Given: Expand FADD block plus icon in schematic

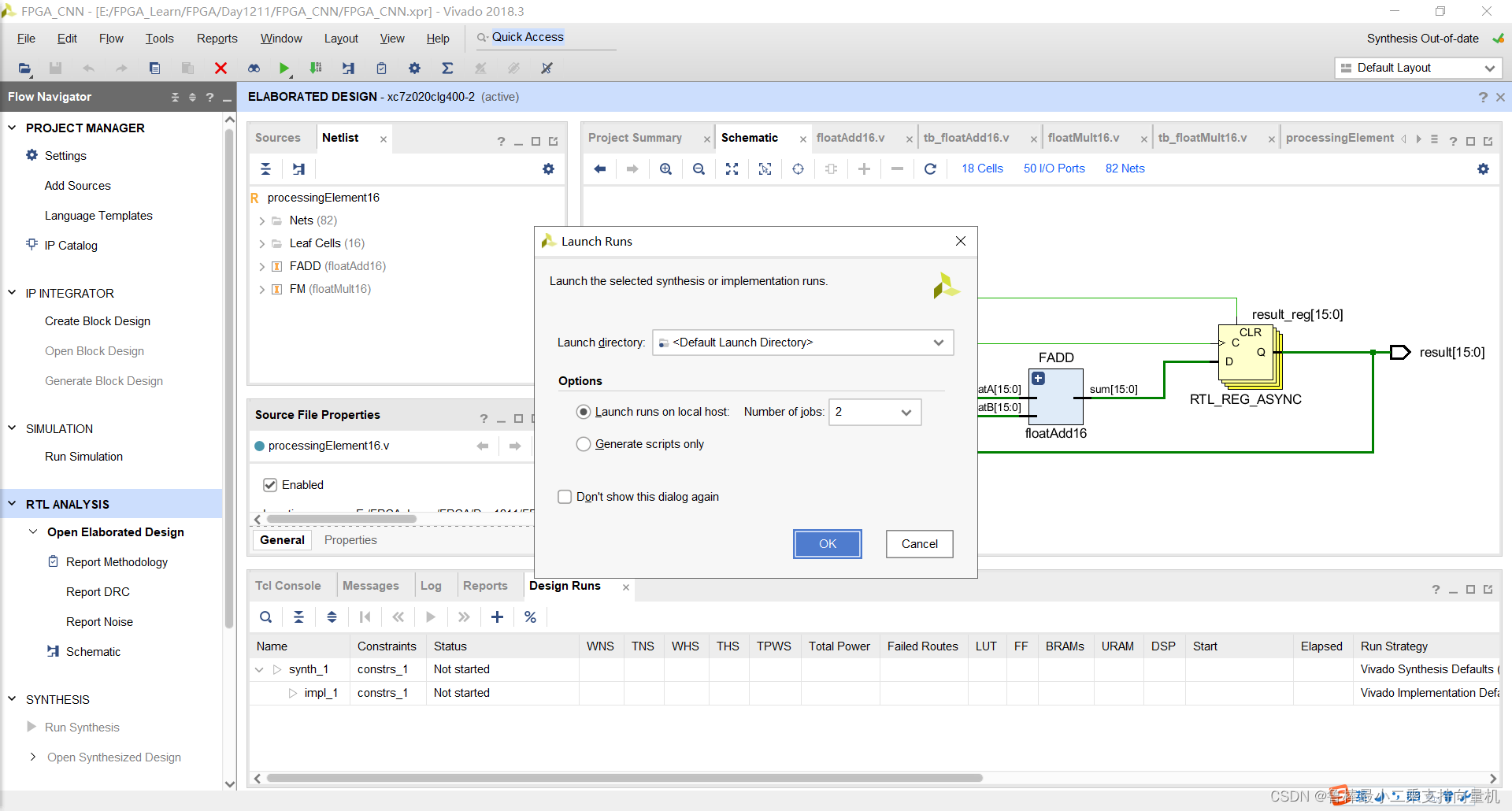Looking at the screenshot, I should [x=1039, y=379].
